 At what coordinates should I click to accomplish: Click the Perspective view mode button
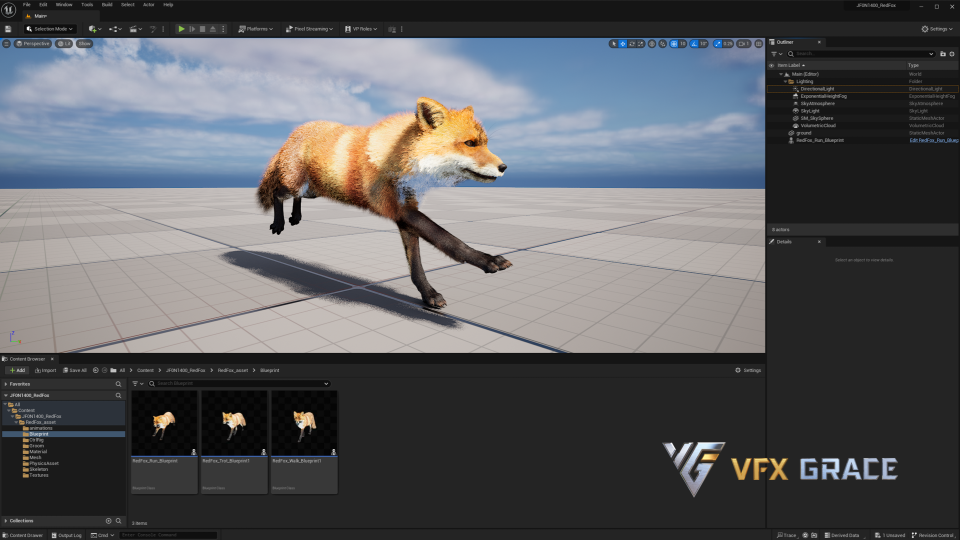32,43
